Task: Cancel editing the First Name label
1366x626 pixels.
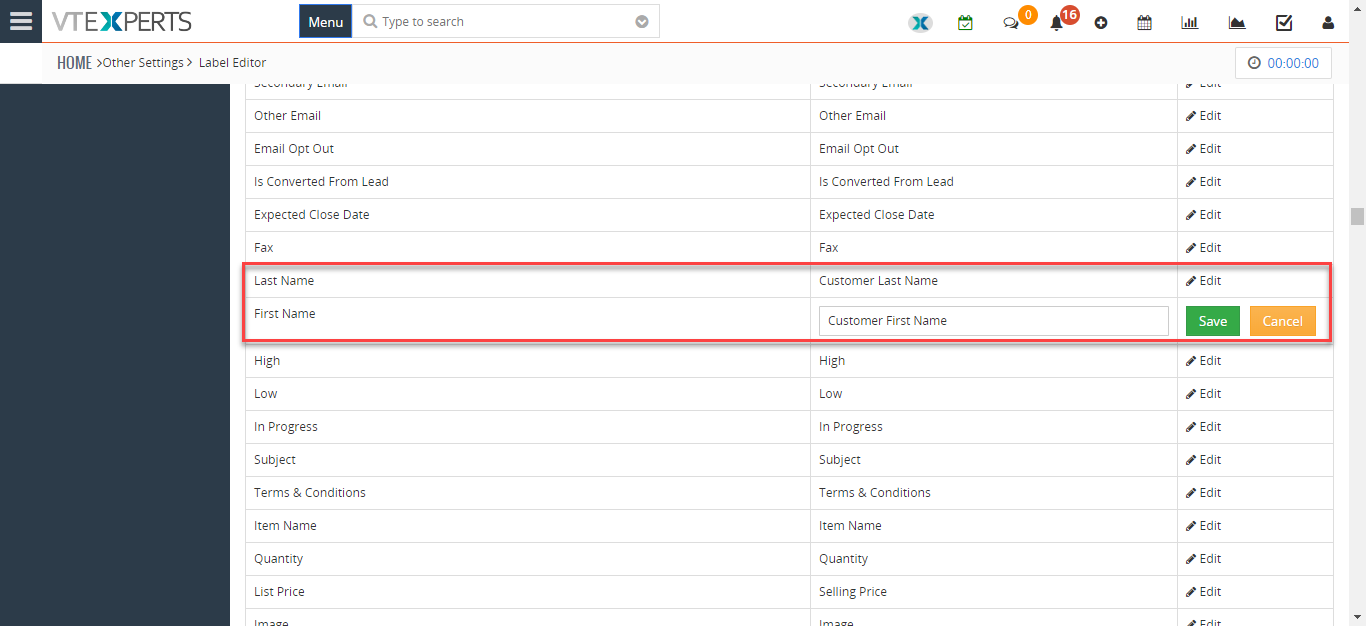Action: pyautogui.click(x=1282, y=321)
